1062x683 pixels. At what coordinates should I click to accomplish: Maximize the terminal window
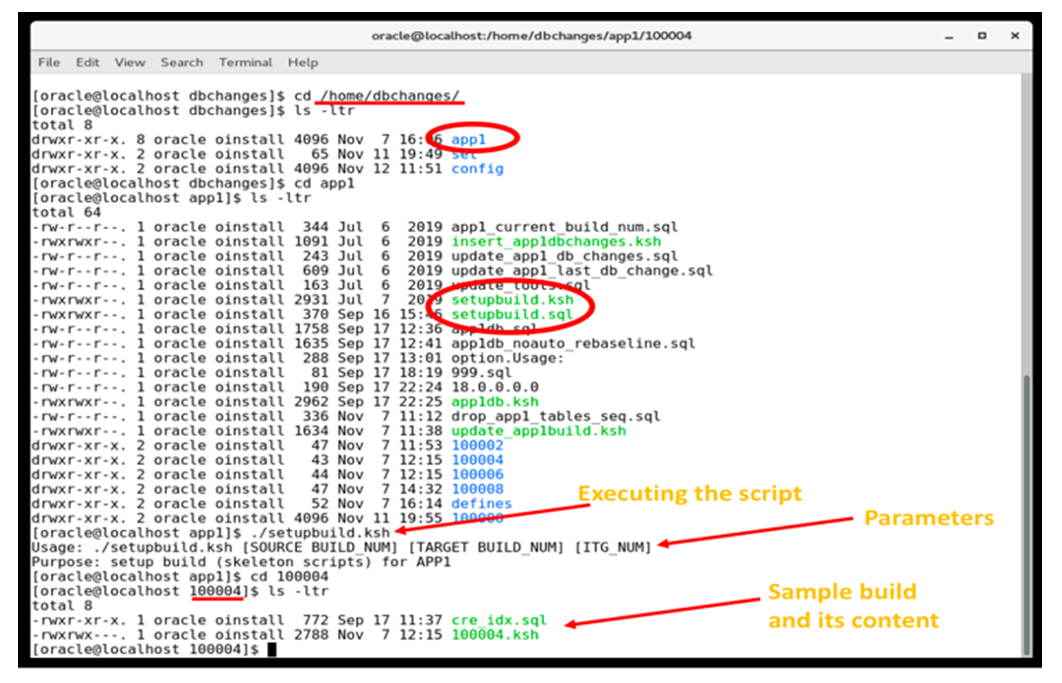tap(982, 36)
